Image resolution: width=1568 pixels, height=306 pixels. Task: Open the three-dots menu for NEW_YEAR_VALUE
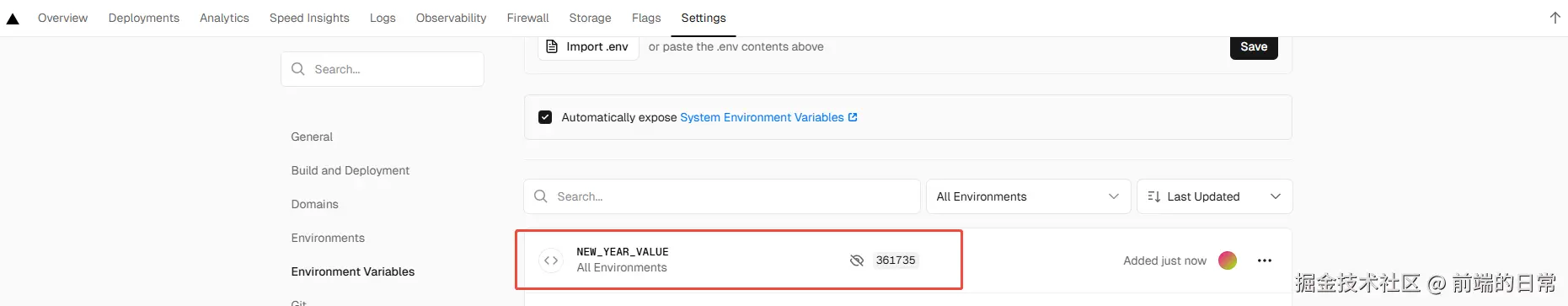(1265, 260)
